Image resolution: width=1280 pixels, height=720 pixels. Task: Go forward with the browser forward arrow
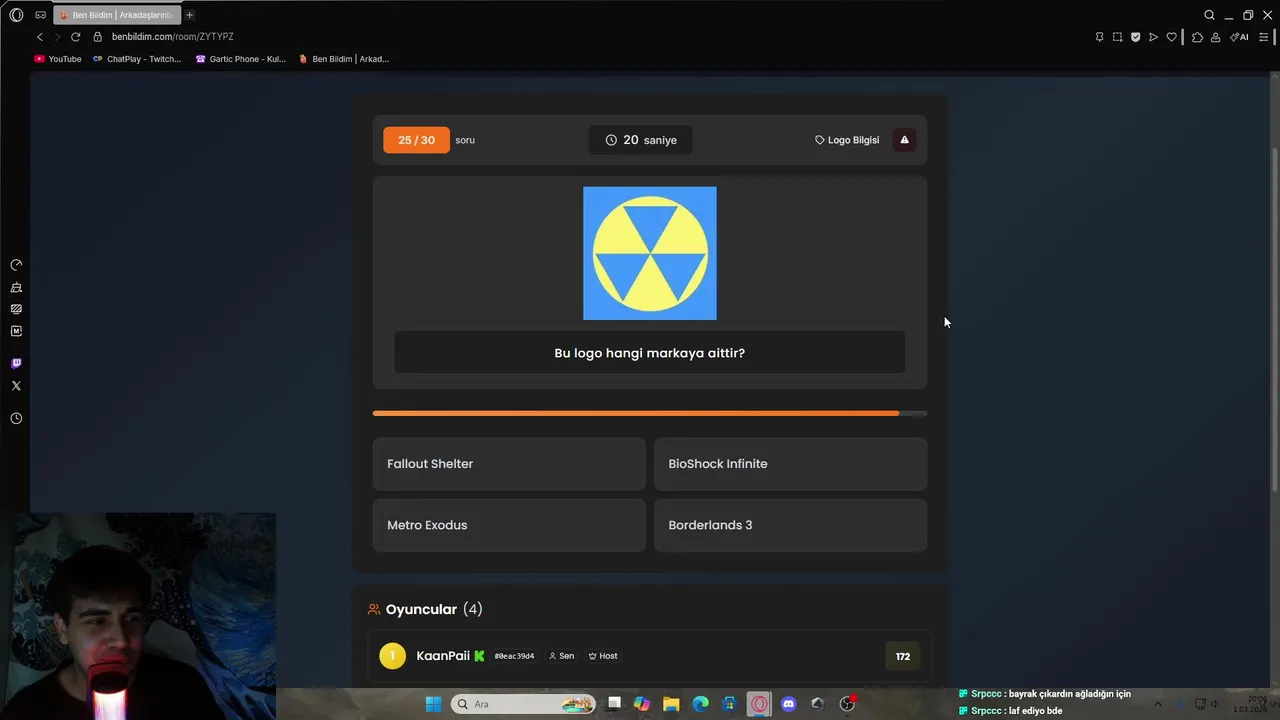click(x=57, y=37)
